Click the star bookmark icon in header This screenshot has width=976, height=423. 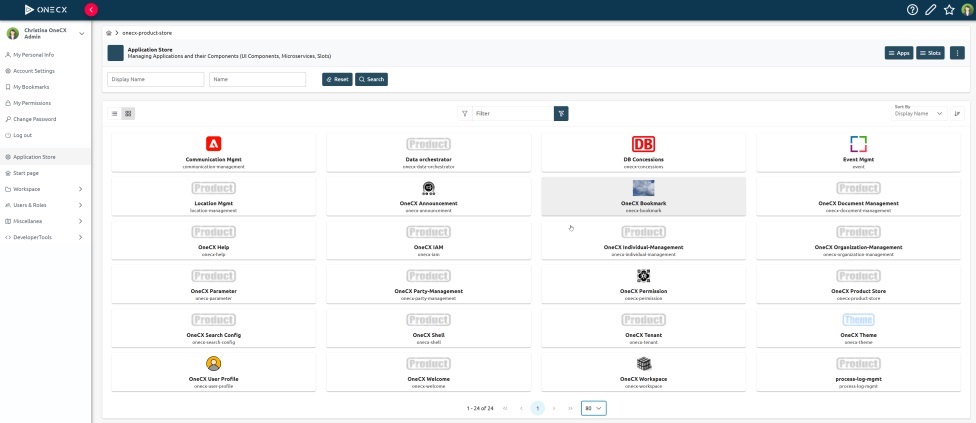pyautogui.click(x=949, y=9)
